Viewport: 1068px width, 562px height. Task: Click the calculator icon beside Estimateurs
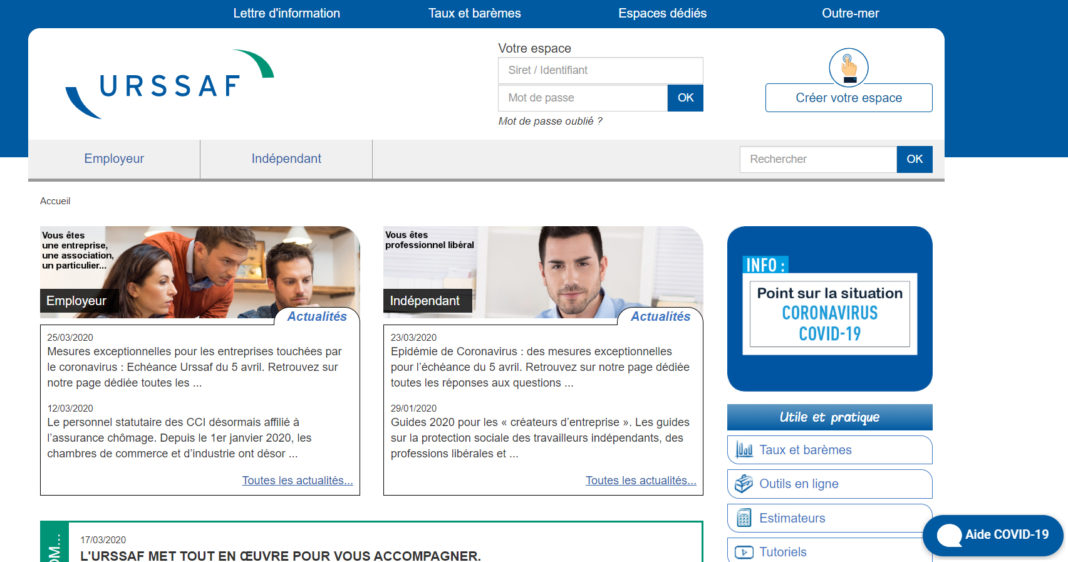pyautogui.click(x=744, y=518)
